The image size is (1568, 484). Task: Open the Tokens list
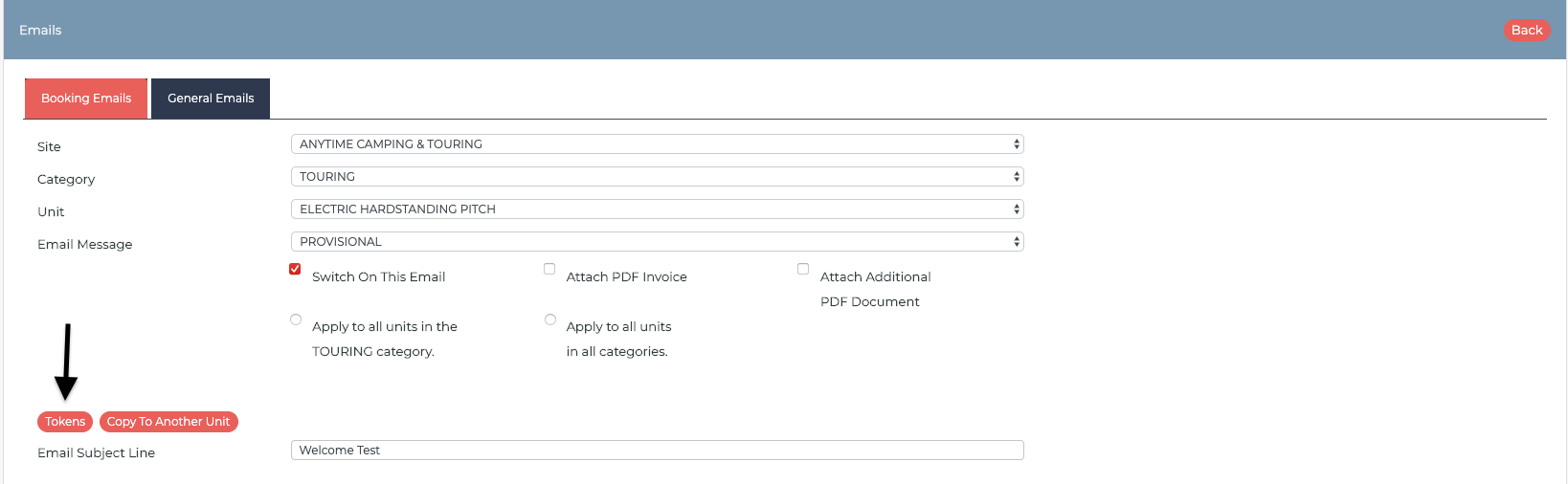[x=65, y=422]
